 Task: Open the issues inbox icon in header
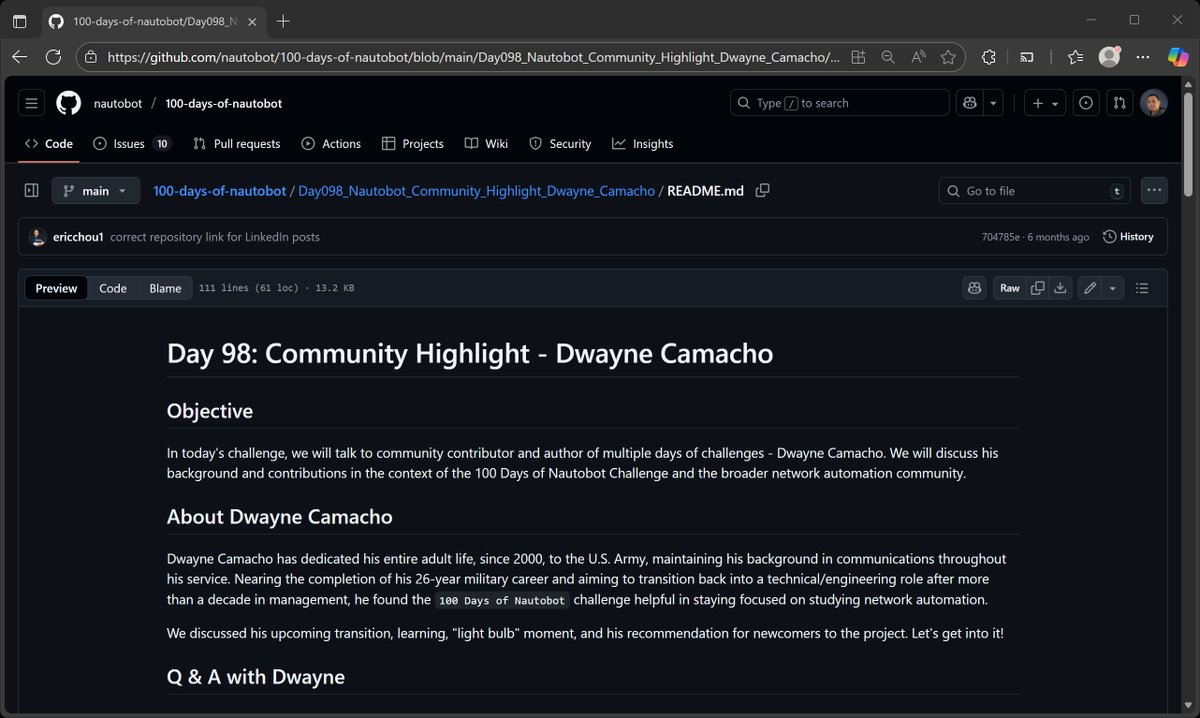(x=1087, y=103)
